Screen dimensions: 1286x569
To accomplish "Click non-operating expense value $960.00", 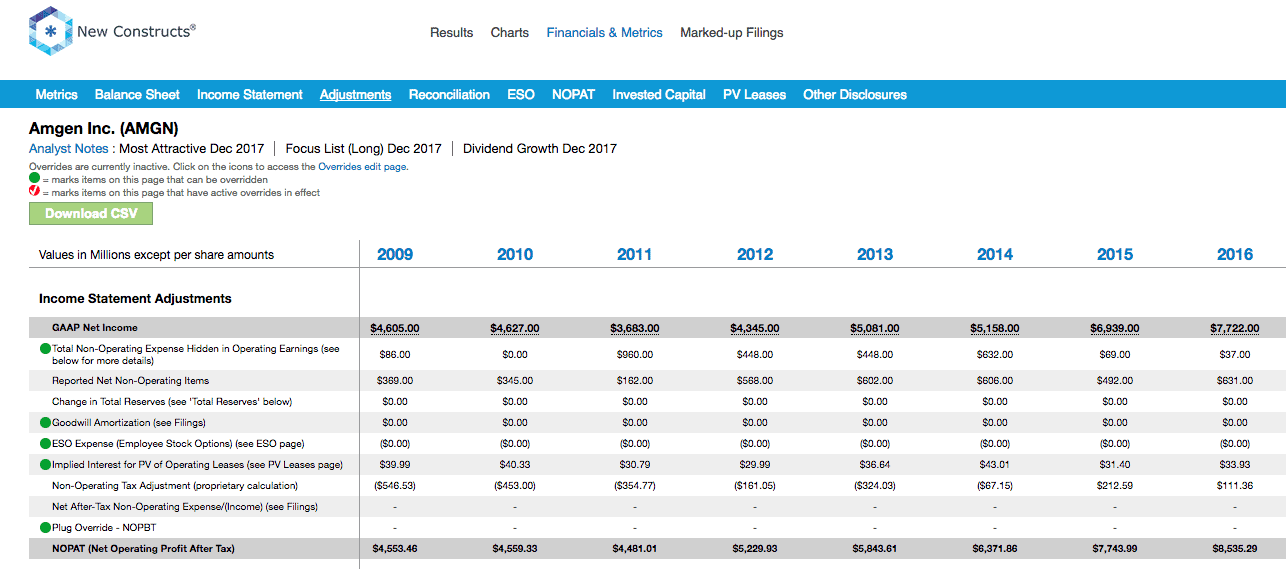I will click(x=635, y=354).
